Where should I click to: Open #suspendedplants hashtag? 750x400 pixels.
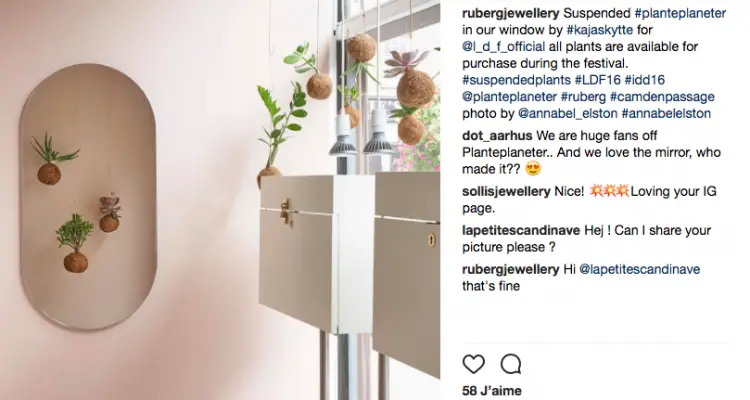click(x=517, y=80)
